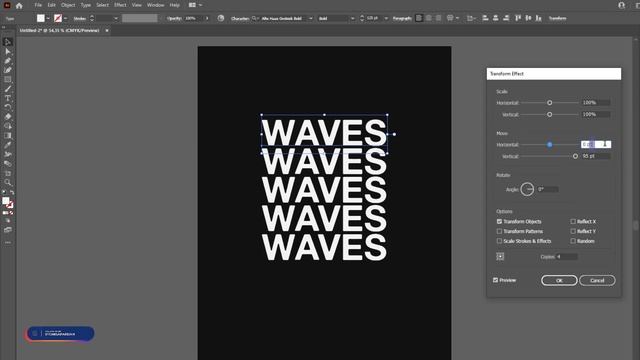Align paragraph right in the control bar
The image size is (640, 360).
[439, 18]
